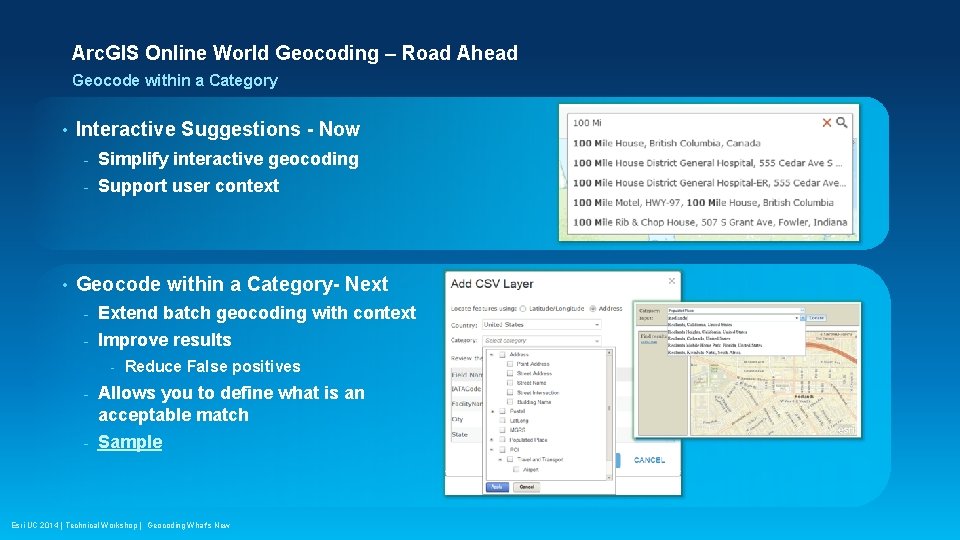Close the Add CSV Layer dialog

672,280
